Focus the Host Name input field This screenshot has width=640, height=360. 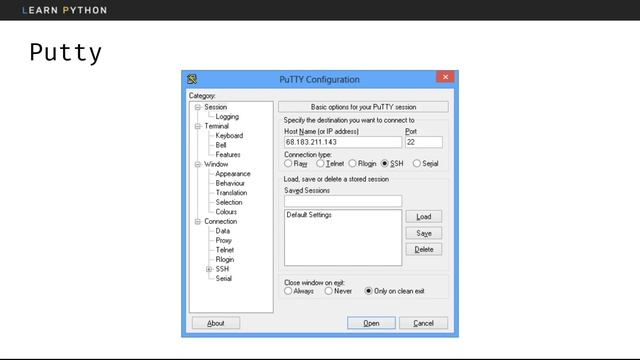[x=343, y=142]
